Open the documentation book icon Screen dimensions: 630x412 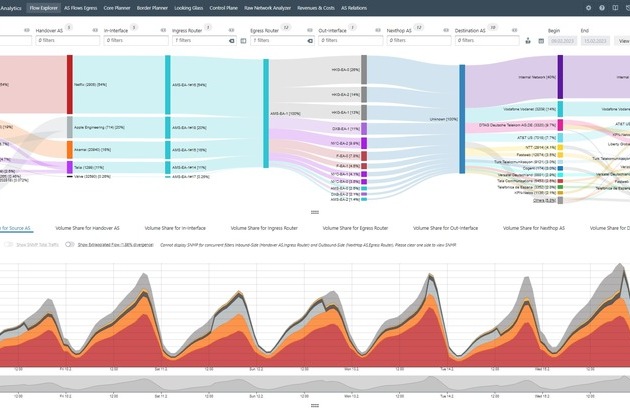[x=615, y=8]
